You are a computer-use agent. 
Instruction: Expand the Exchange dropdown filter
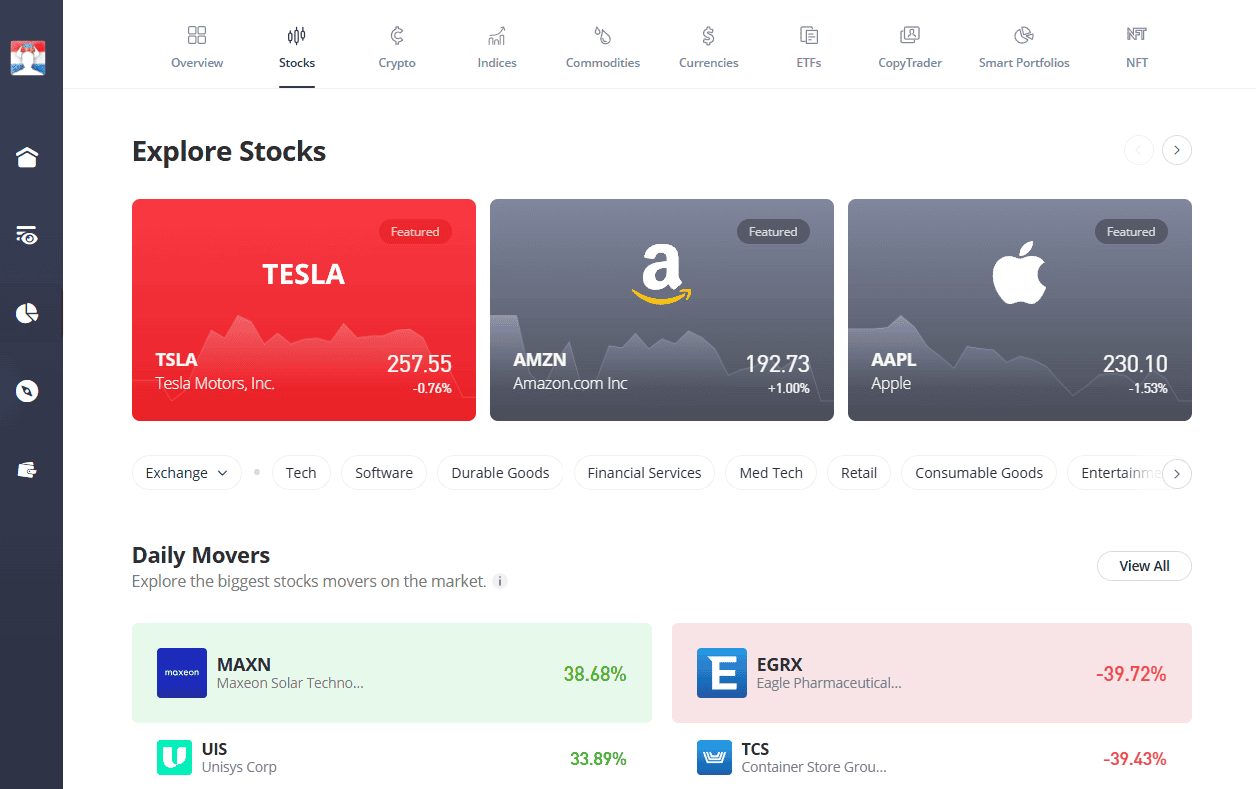(187, 473)
